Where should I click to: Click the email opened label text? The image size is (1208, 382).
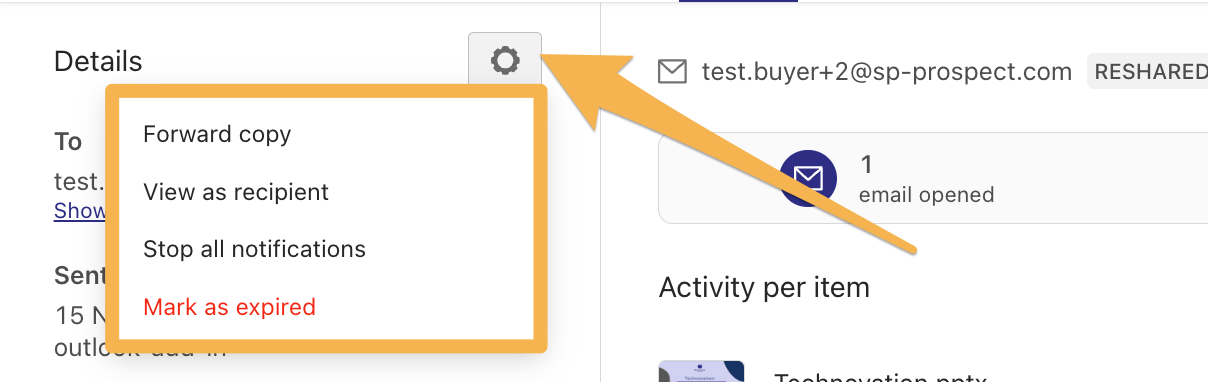point(926,194)
